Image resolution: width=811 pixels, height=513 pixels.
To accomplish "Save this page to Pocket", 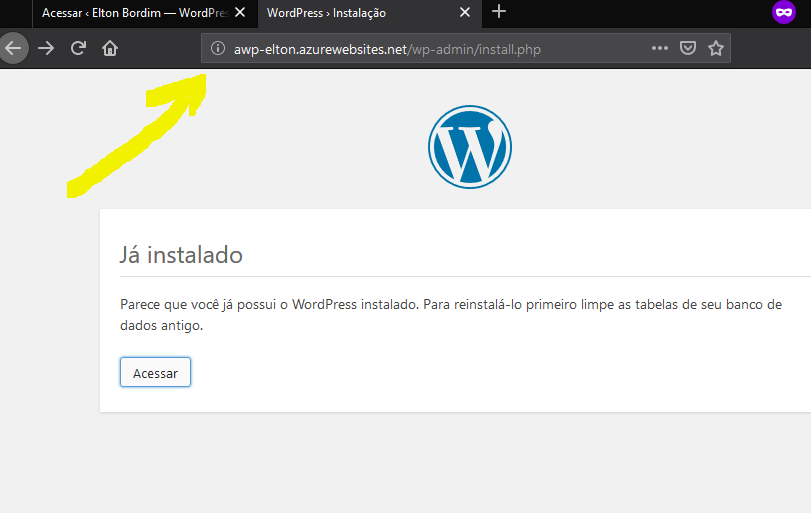I will (688, 48).
